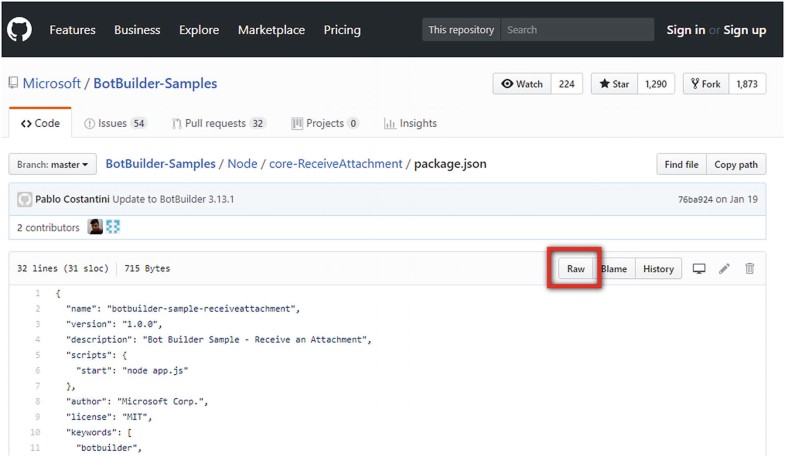This screenshot has height=457, width=785.
Task: Fork the repository
Action: click(705, 84)
